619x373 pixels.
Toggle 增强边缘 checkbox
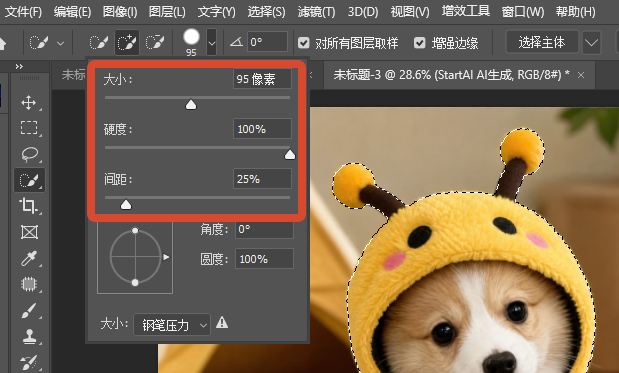click(420, 43)
